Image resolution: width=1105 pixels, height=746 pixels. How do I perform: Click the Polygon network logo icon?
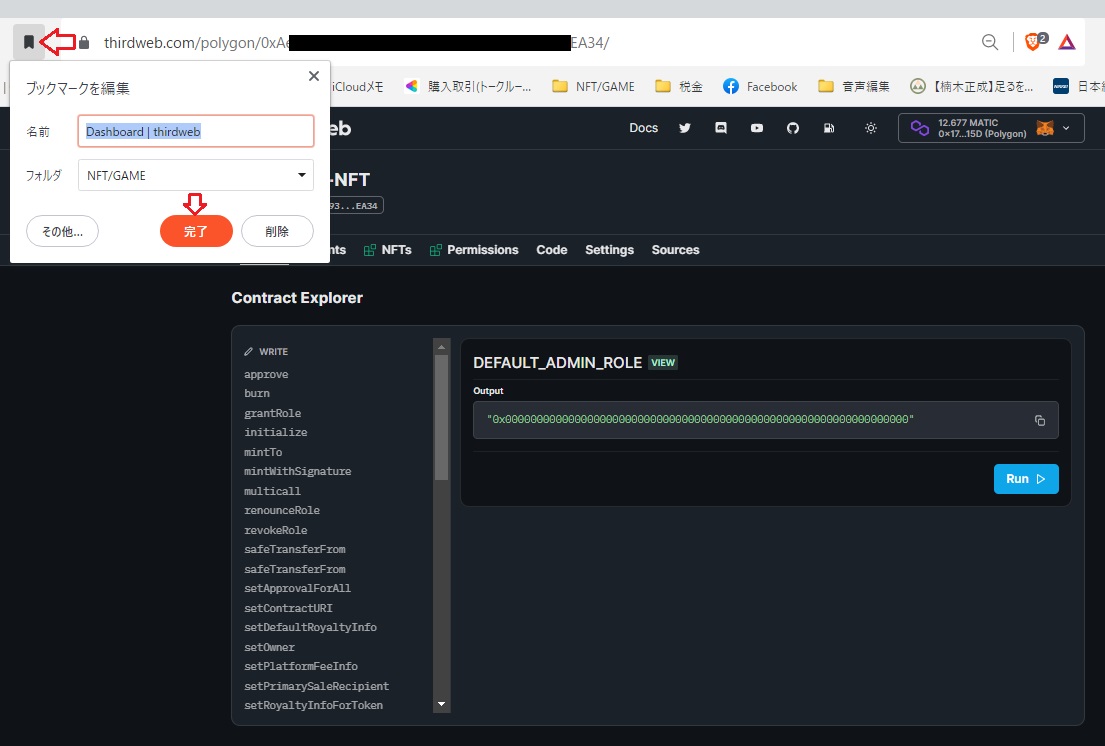[x=920, y=128]
